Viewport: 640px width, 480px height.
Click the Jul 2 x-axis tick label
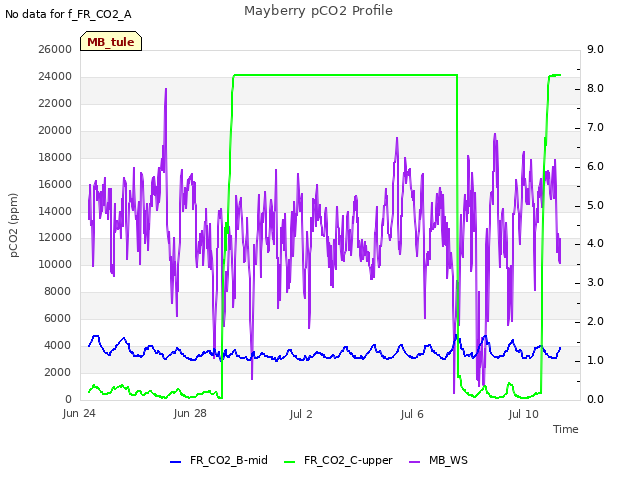tap(301, 414)
